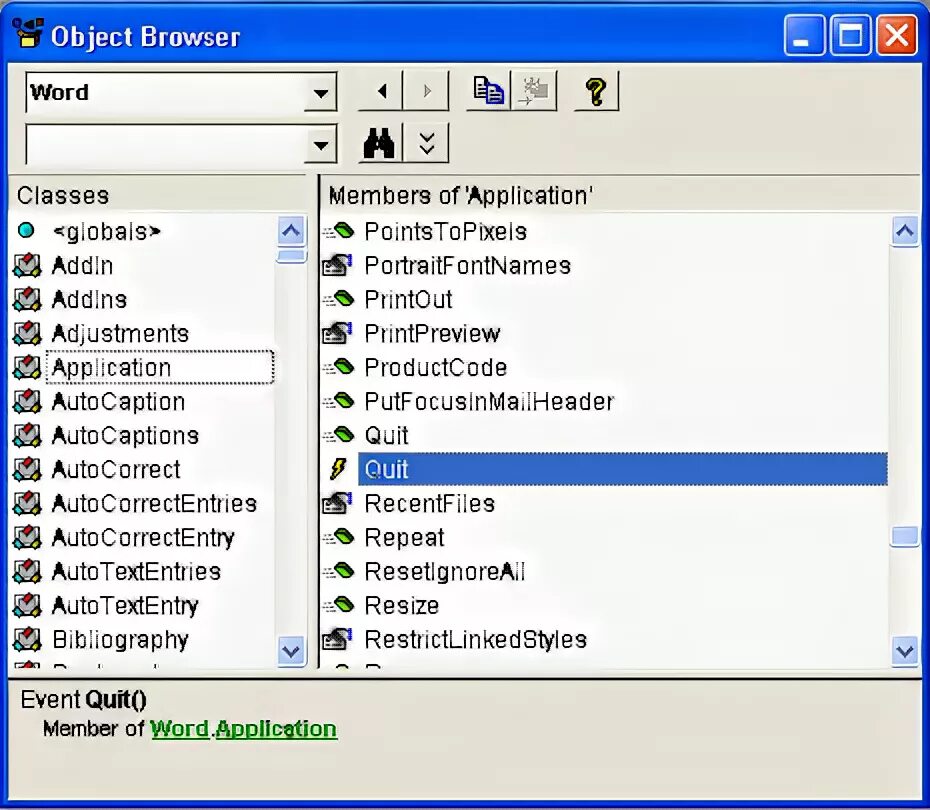This screenshot has width=930, height=810.
Task: Click the class icon beside Bibliography
Action: [27, 639]
